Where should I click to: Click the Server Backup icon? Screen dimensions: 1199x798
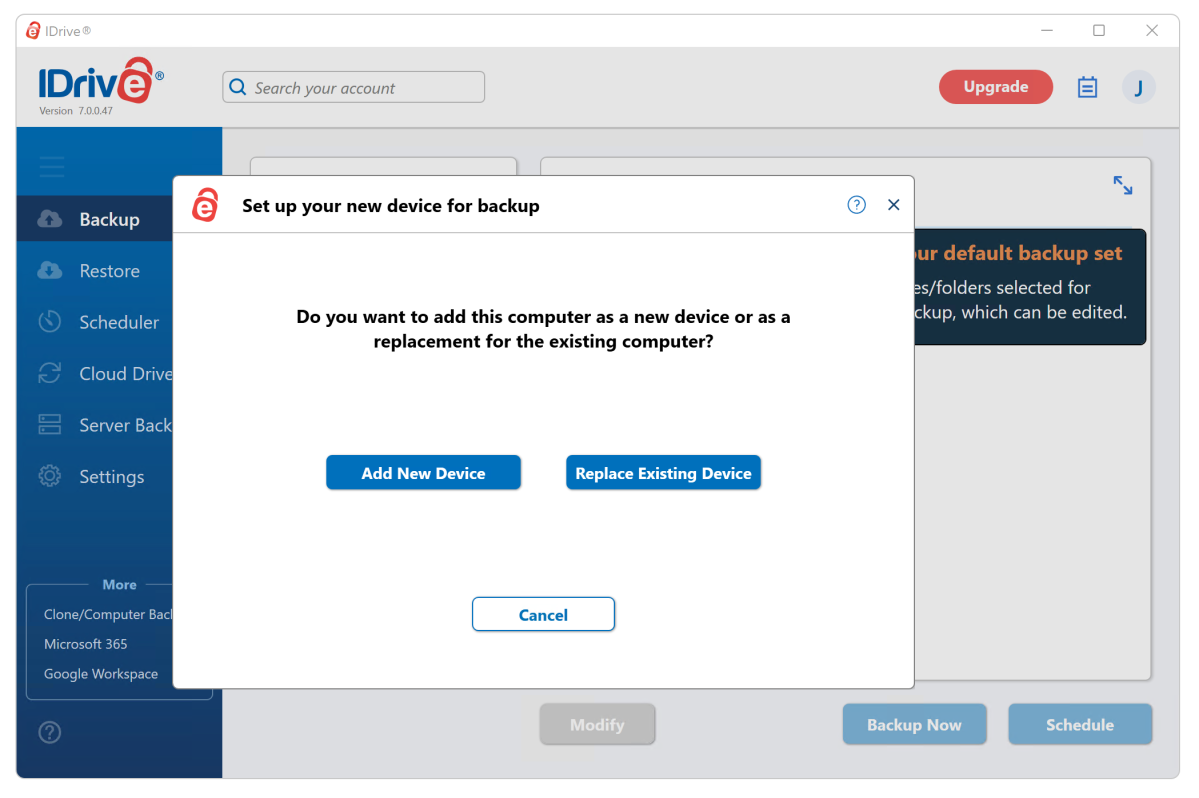[x=50, y=424]
